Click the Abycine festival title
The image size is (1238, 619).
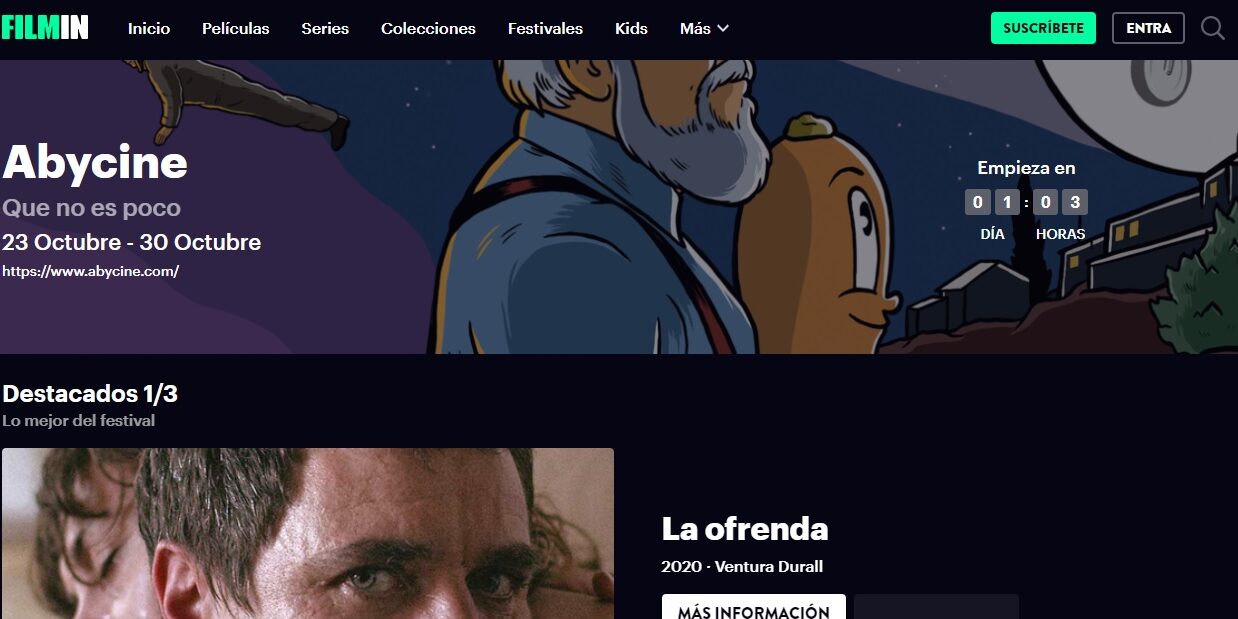pyautogui.click(x=95, y=162)
